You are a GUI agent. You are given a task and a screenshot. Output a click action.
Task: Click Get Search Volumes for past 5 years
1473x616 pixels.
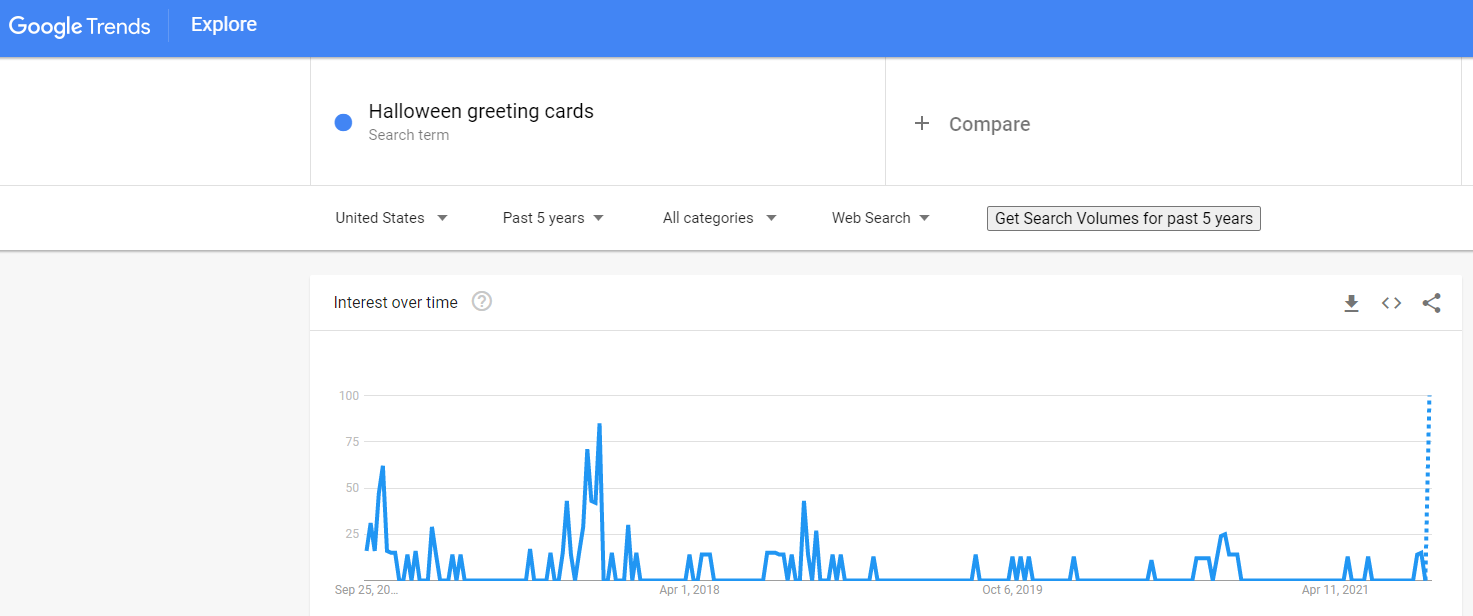[x=1123, y=218]
